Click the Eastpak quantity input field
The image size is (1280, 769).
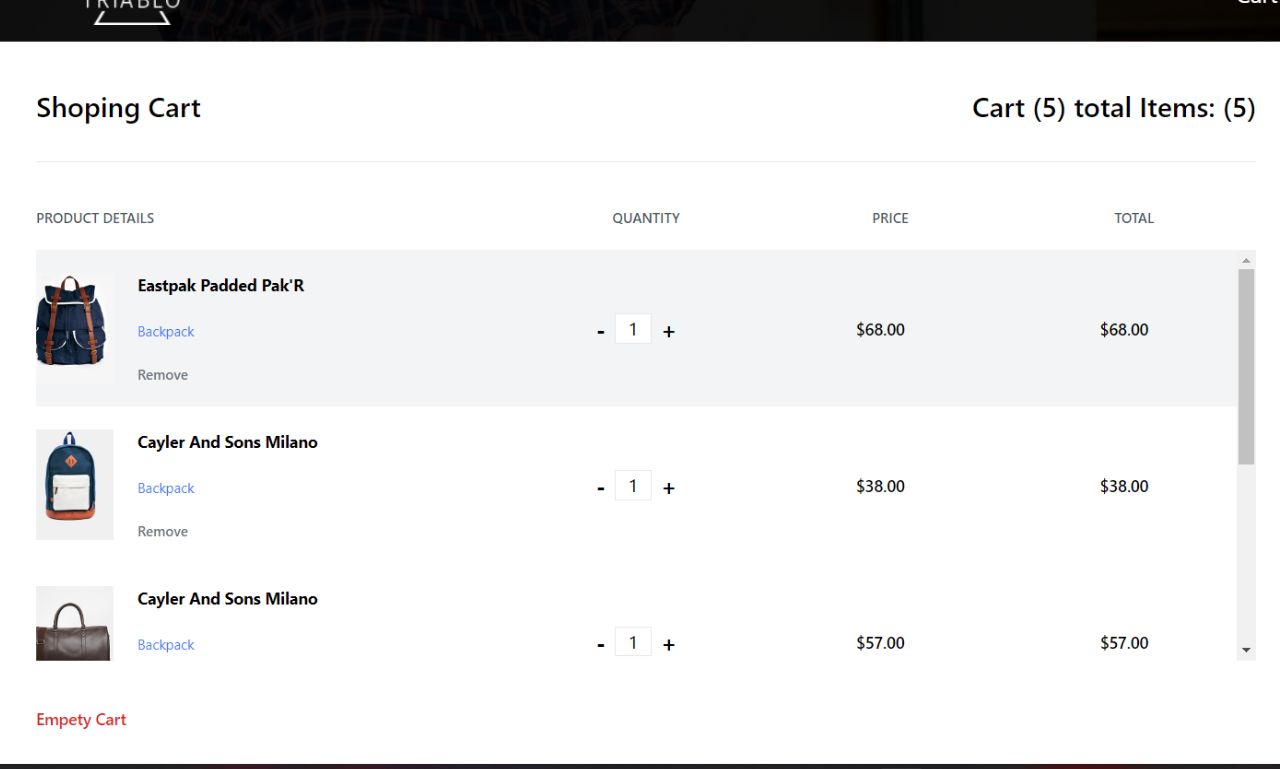pos(633,329)
